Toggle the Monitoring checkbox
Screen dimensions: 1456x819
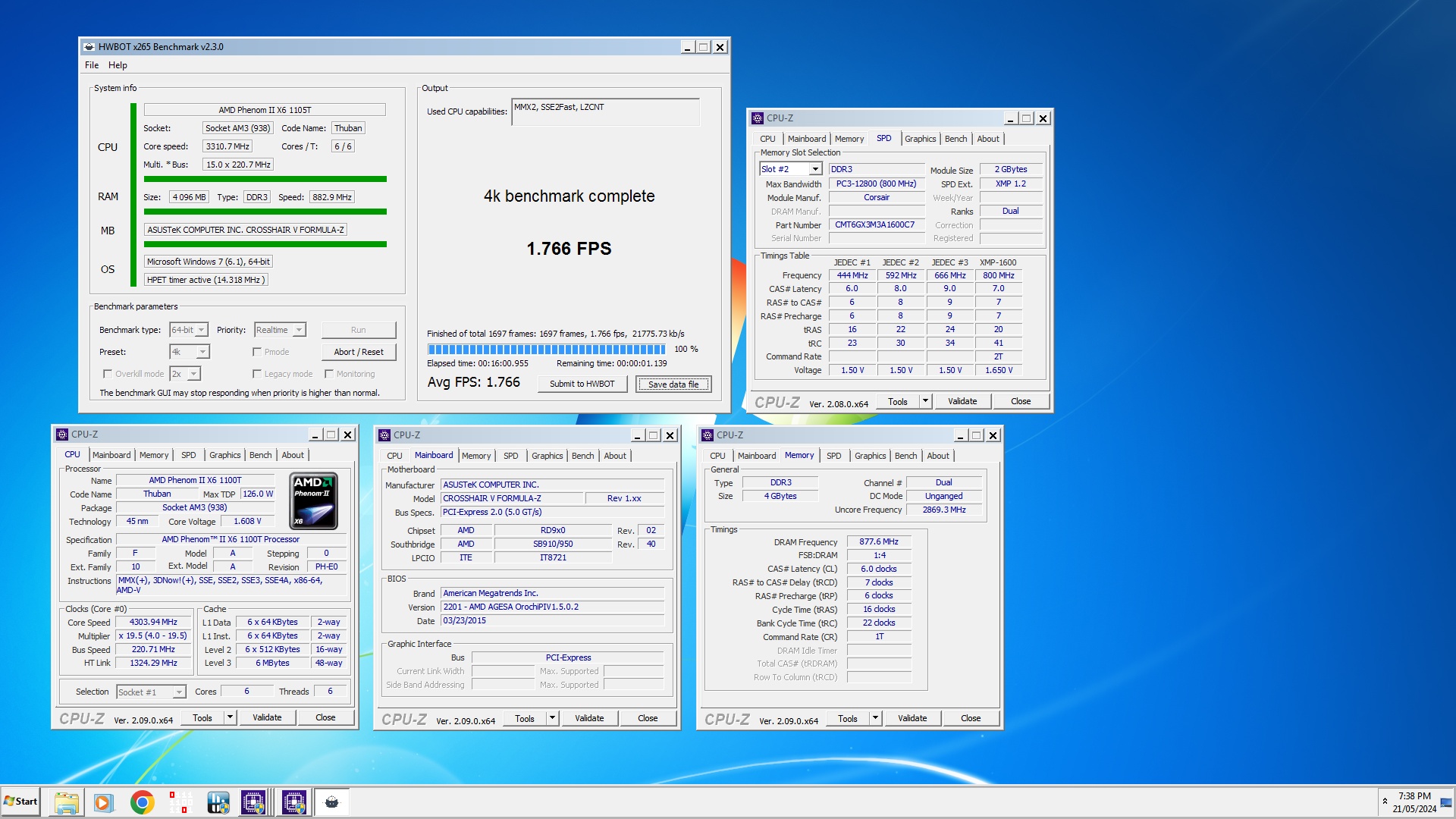click(x=329, y=374)
